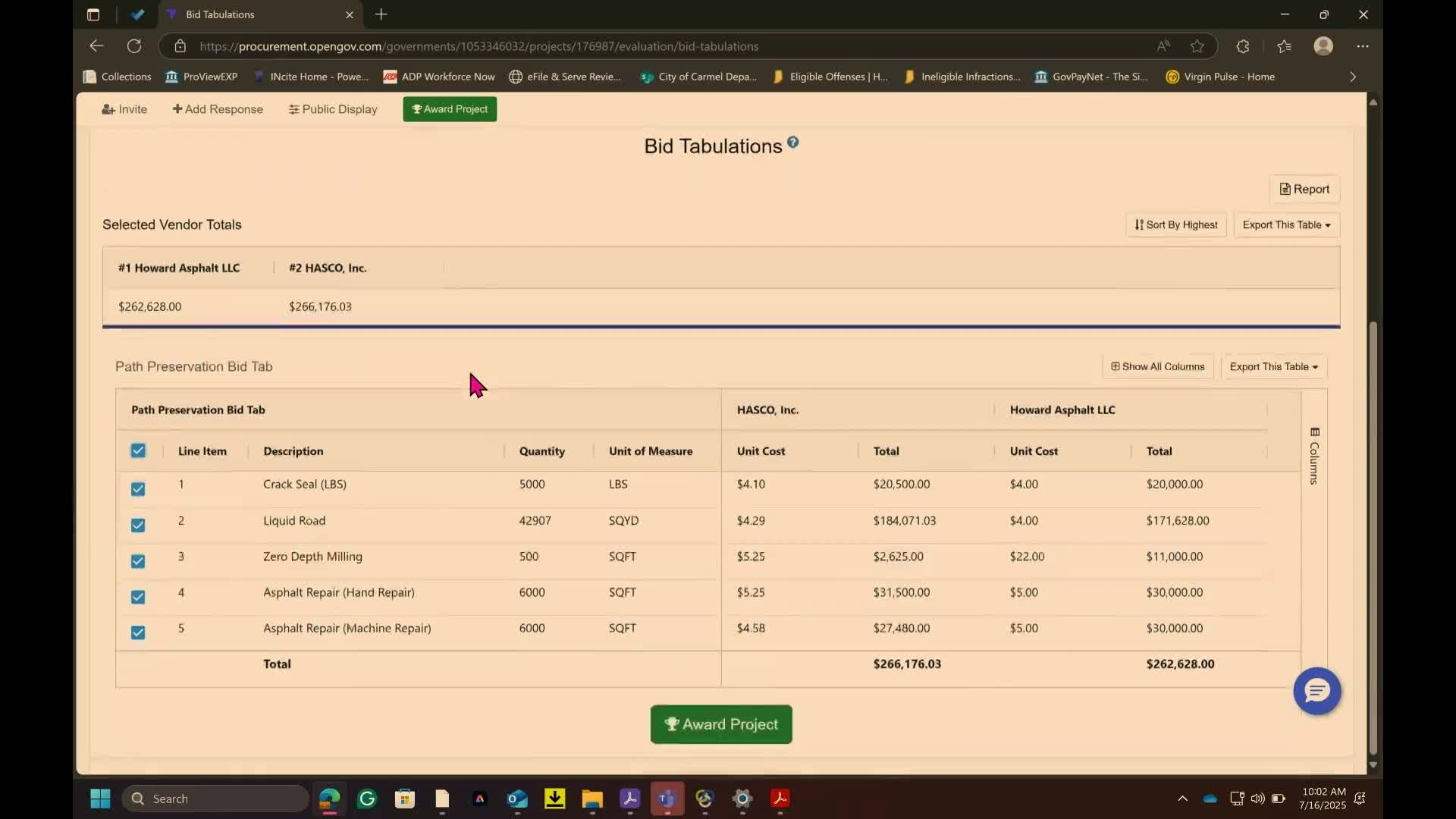Open Export This Table for bid tab
Image resolution: width=1456 pixels, height=819 pixels.
1273,366
